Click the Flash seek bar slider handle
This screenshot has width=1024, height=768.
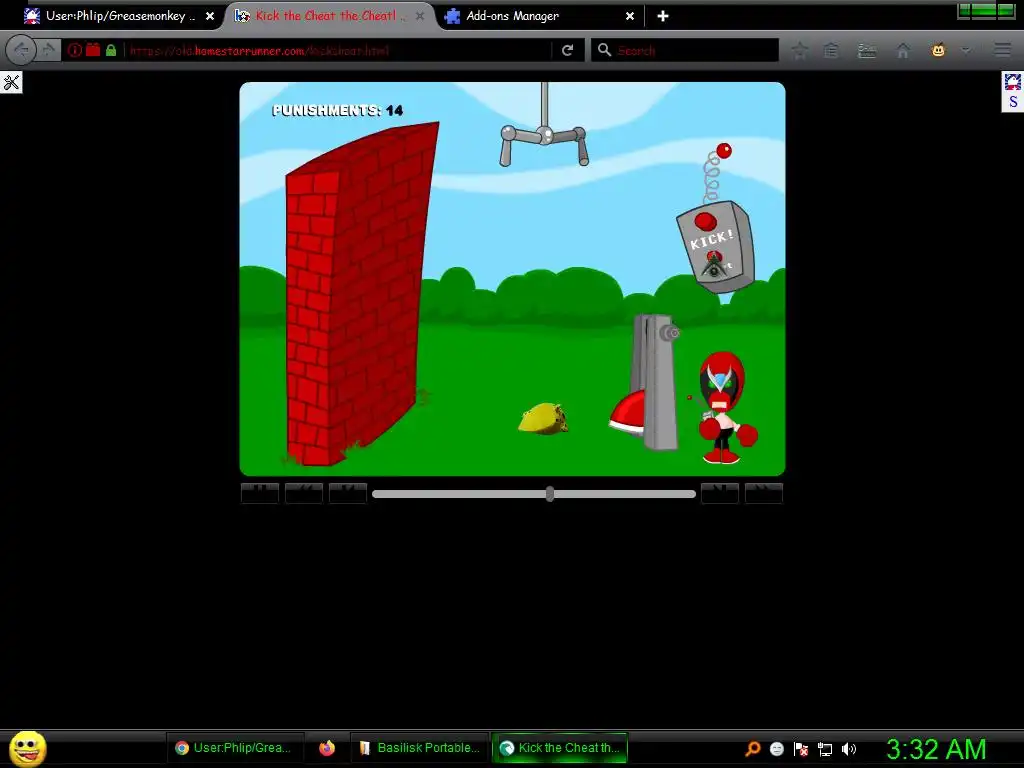tap(550, 494)
